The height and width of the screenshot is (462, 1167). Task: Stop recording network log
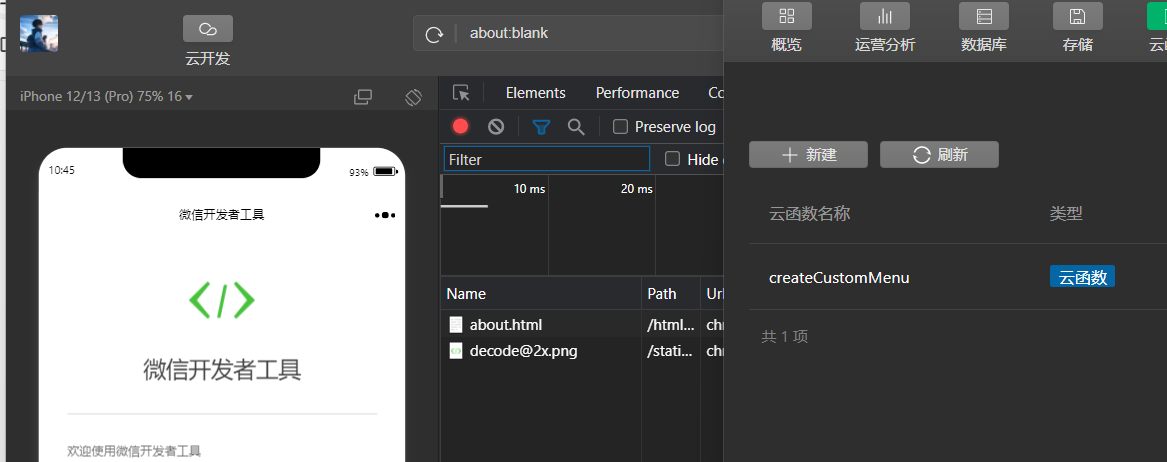tap(461, 126)
